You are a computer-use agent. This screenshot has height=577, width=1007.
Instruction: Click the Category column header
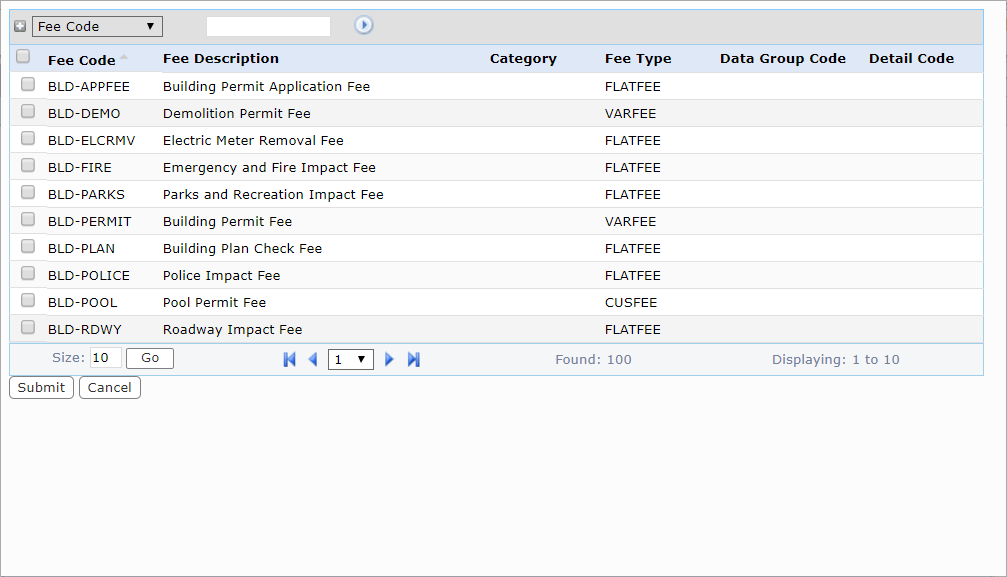[x=523, y=58]
